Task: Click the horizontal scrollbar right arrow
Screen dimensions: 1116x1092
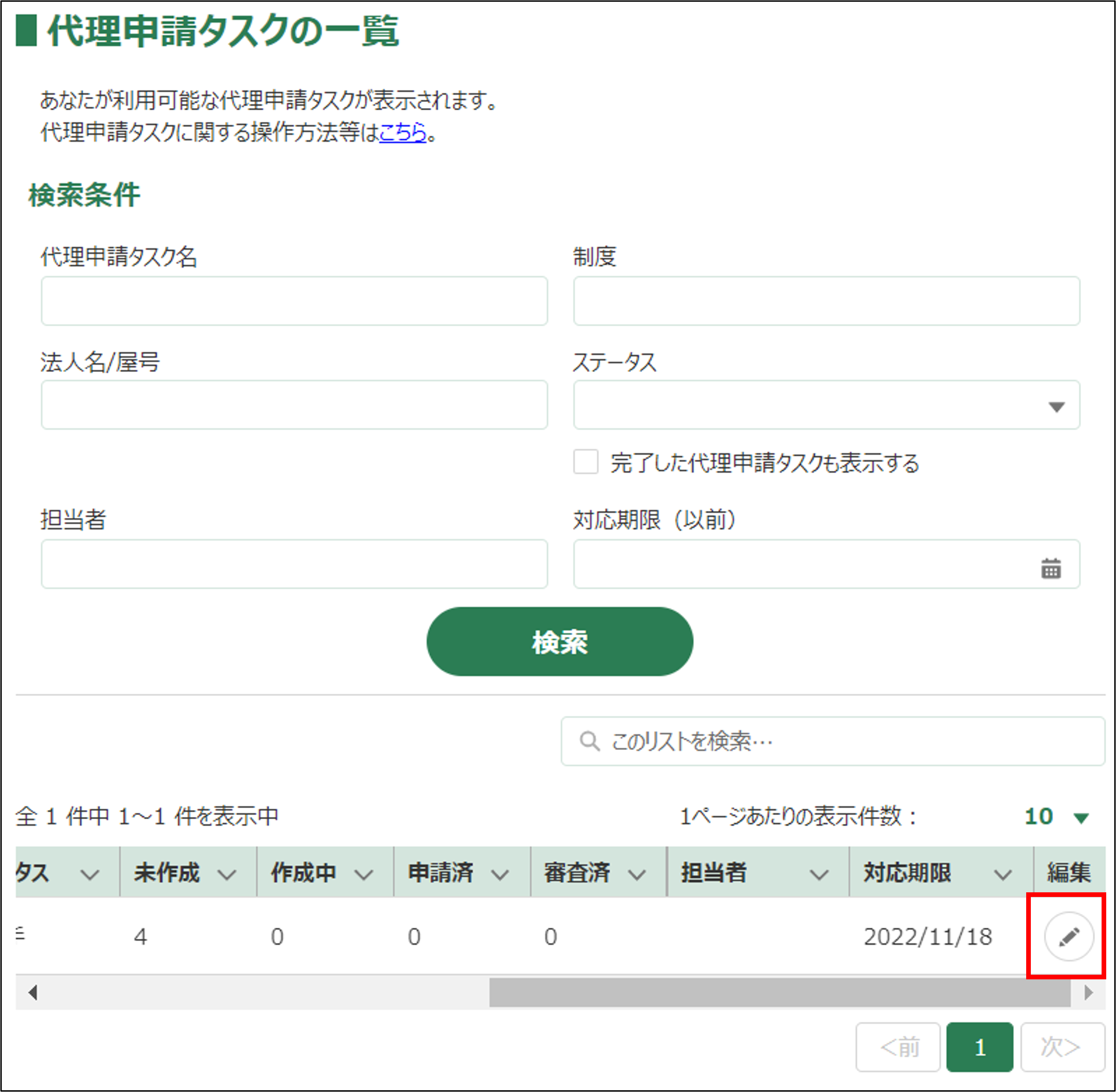Action: (x=1089, y=992)
